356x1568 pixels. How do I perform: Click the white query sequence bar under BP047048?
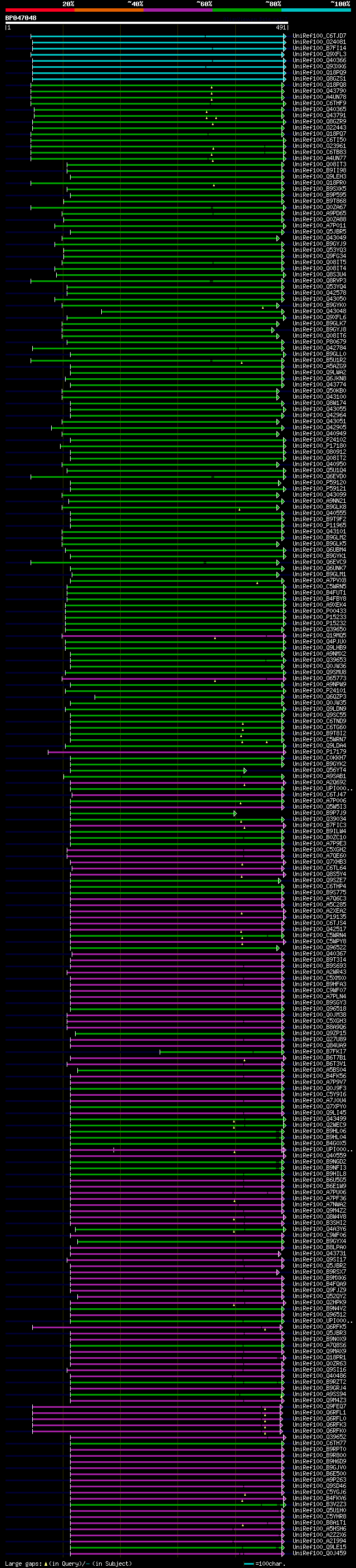coord(147,23)
